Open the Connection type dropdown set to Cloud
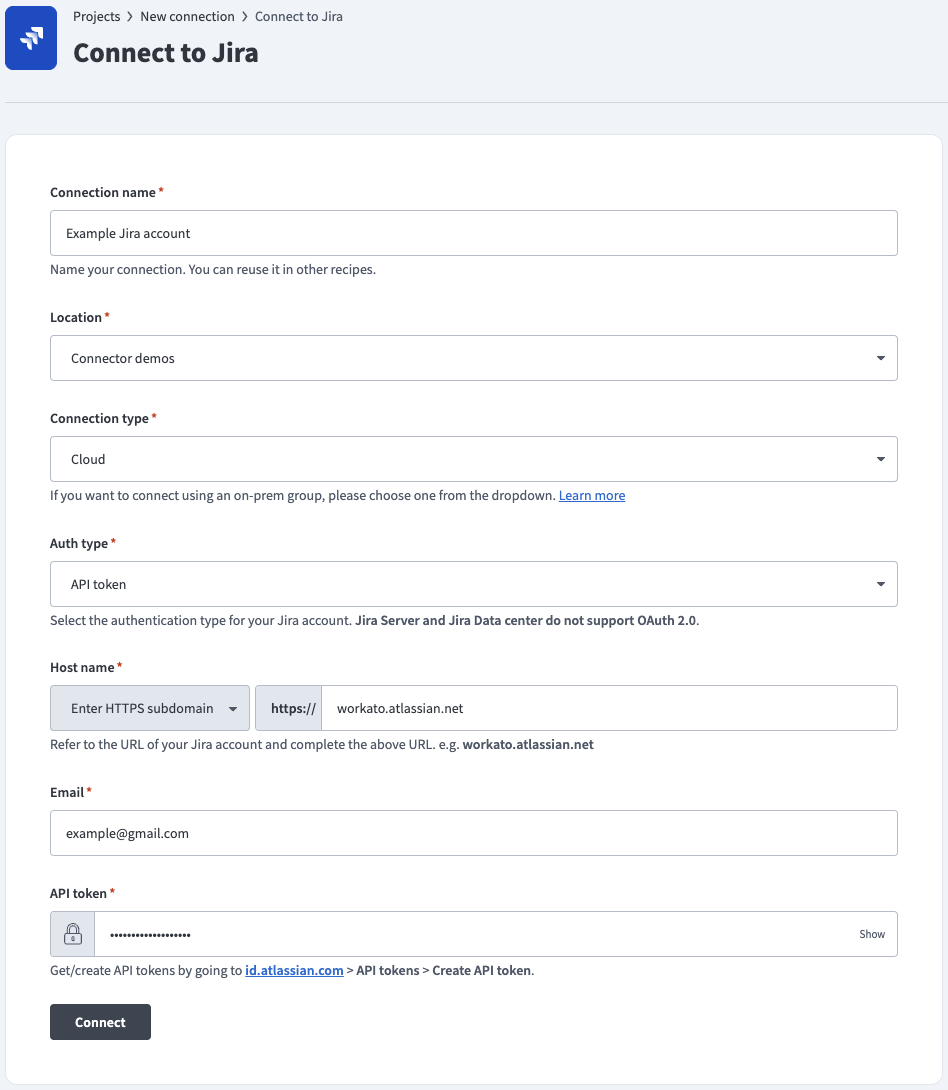Viewport: 948px width, 1090px height. [474, 458]
